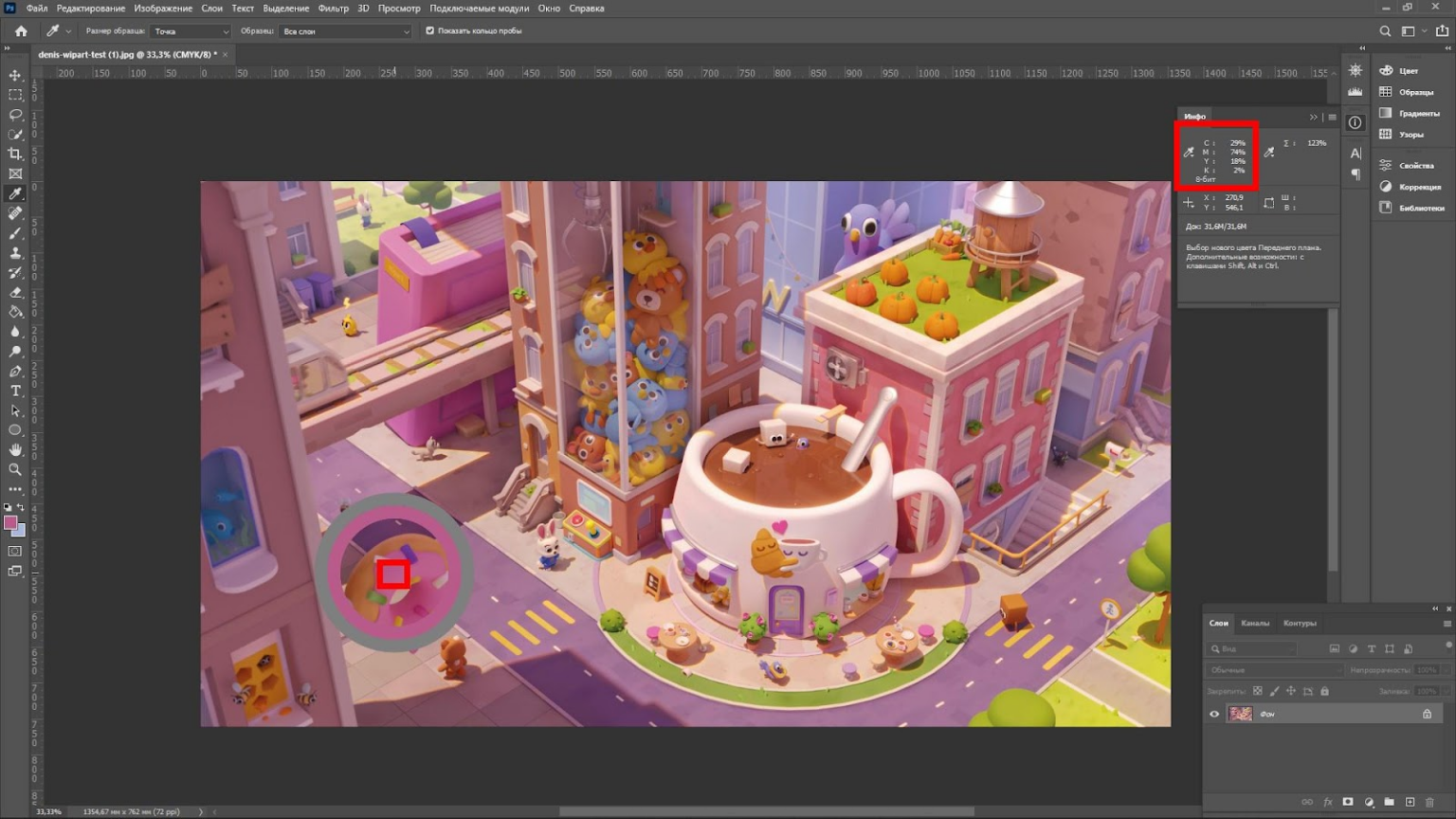Choose the Horizontal Type tool

click(15, 391)
